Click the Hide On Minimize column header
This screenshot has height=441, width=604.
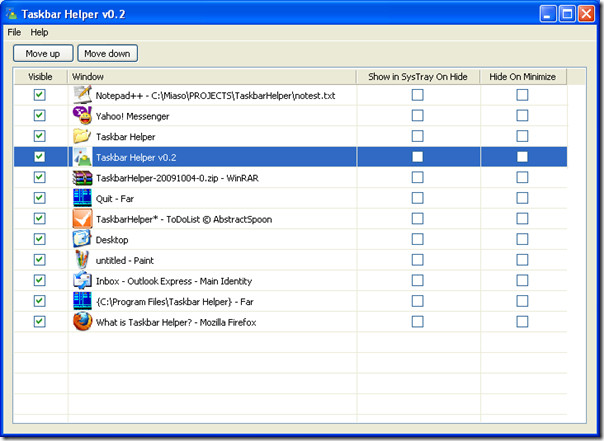click(523, 77)
